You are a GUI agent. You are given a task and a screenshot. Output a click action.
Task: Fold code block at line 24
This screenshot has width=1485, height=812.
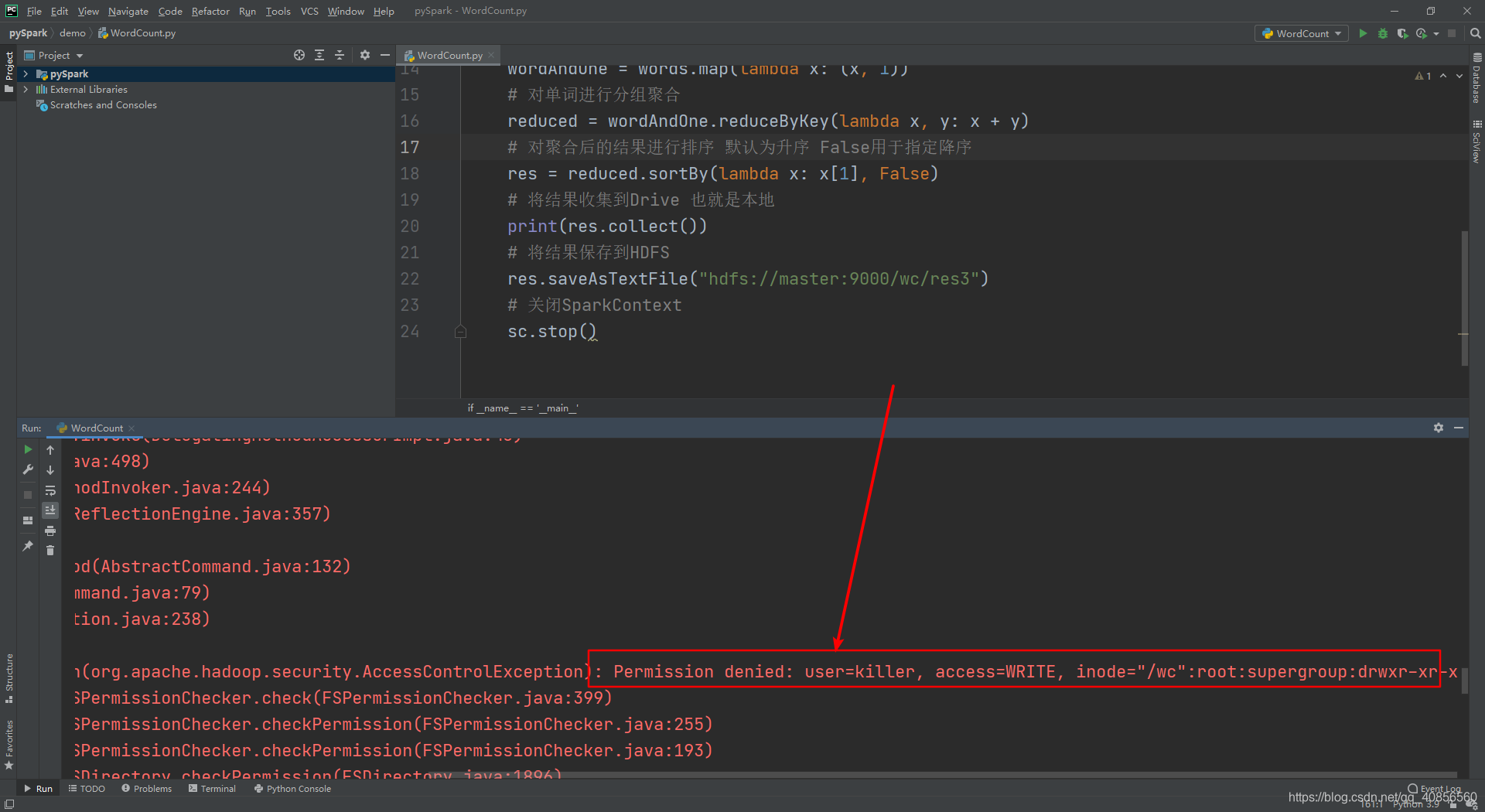coord(460,332)
